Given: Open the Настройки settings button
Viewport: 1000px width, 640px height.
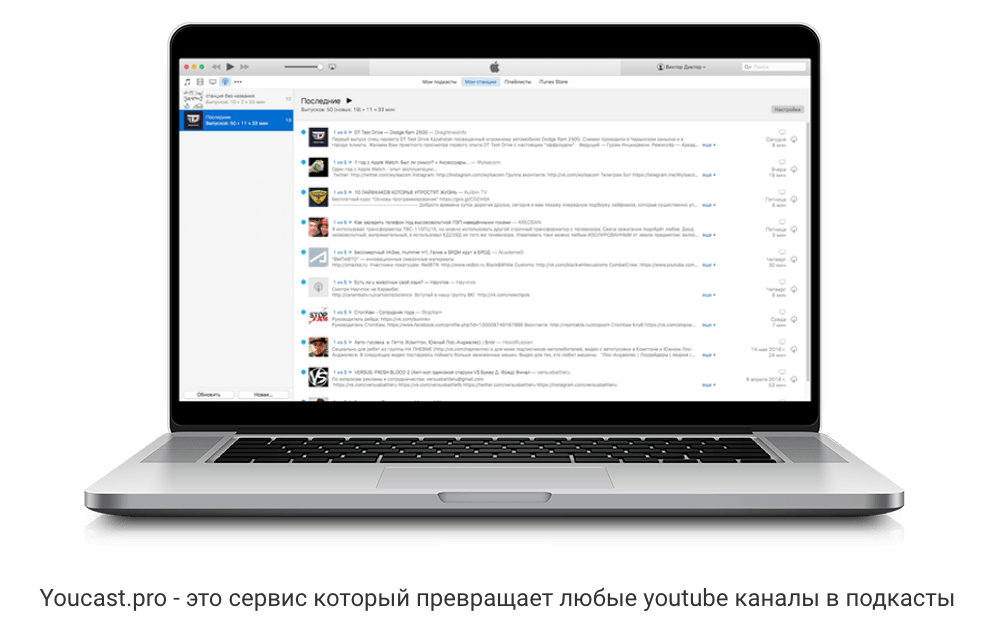Looking at the screenshot, I should pyautogui.click(x=788, y=110).
